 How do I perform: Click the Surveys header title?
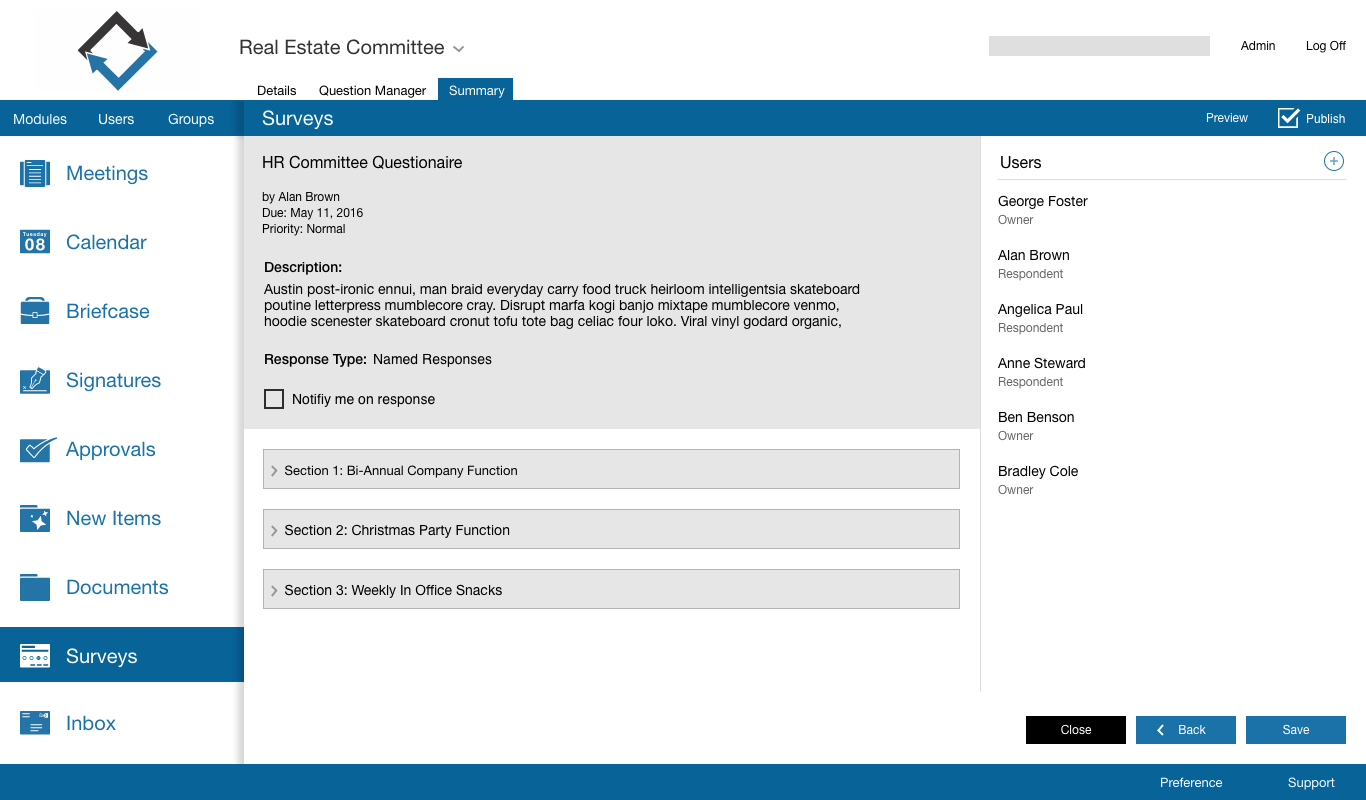(x=297, y=118)
